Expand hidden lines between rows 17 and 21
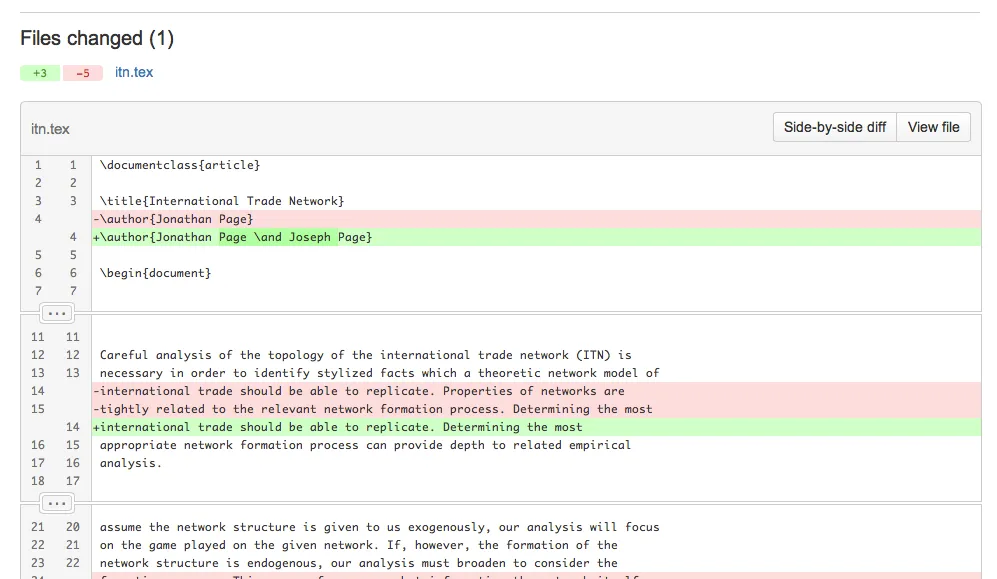The height and width of the screenshot is (579, 997). click(x=56, y=503)
